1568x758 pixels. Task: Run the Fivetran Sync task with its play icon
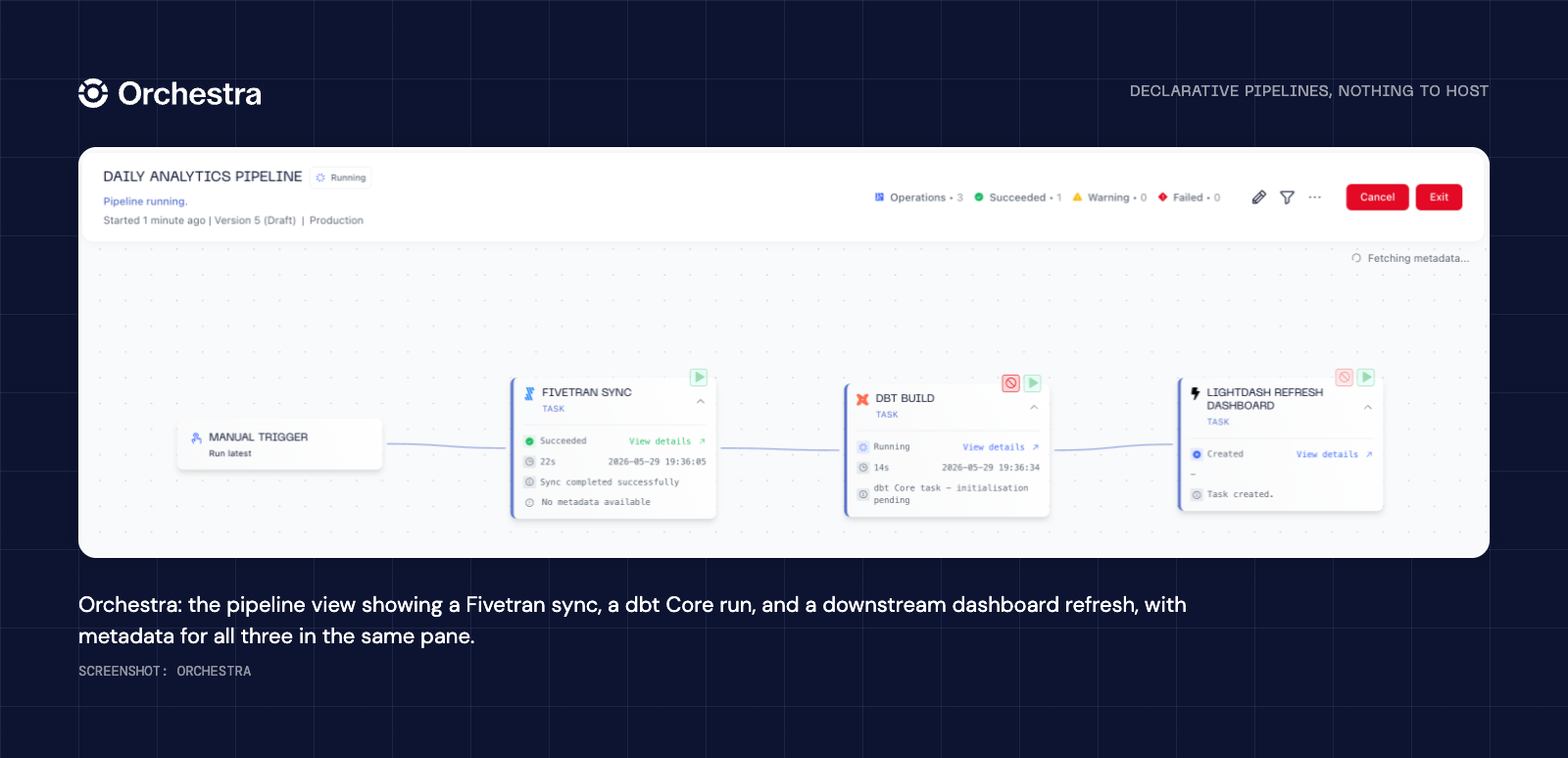point(699,377)
